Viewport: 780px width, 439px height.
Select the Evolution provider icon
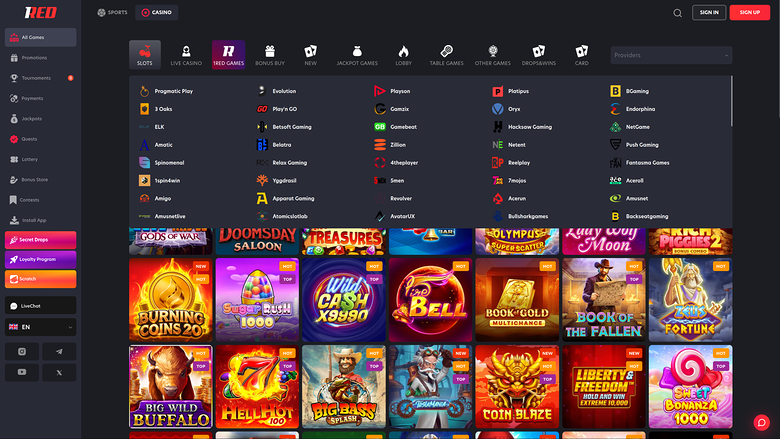tap(262, 91)
